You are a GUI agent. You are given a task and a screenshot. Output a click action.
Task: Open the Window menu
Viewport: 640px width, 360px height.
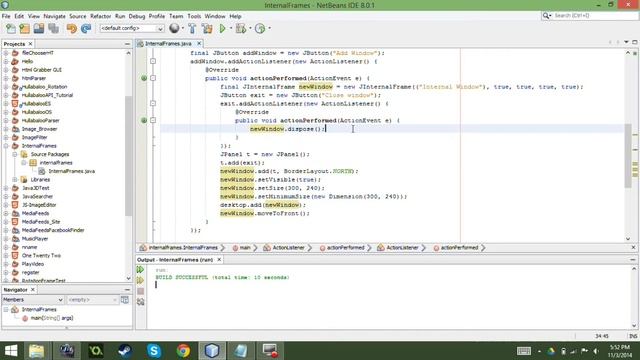[x=215, y=16]
